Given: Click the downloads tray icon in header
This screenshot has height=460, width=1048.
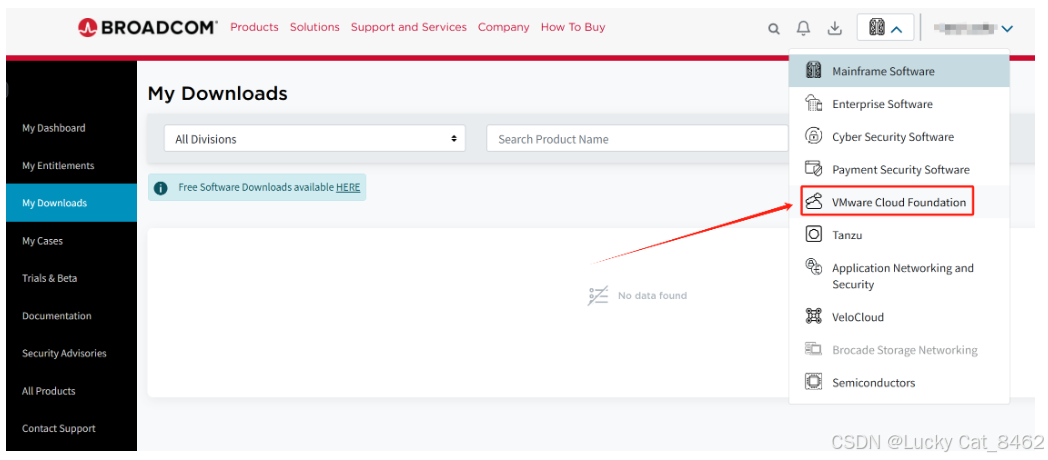Looking at the screenshot, I should tap(834, 28).
